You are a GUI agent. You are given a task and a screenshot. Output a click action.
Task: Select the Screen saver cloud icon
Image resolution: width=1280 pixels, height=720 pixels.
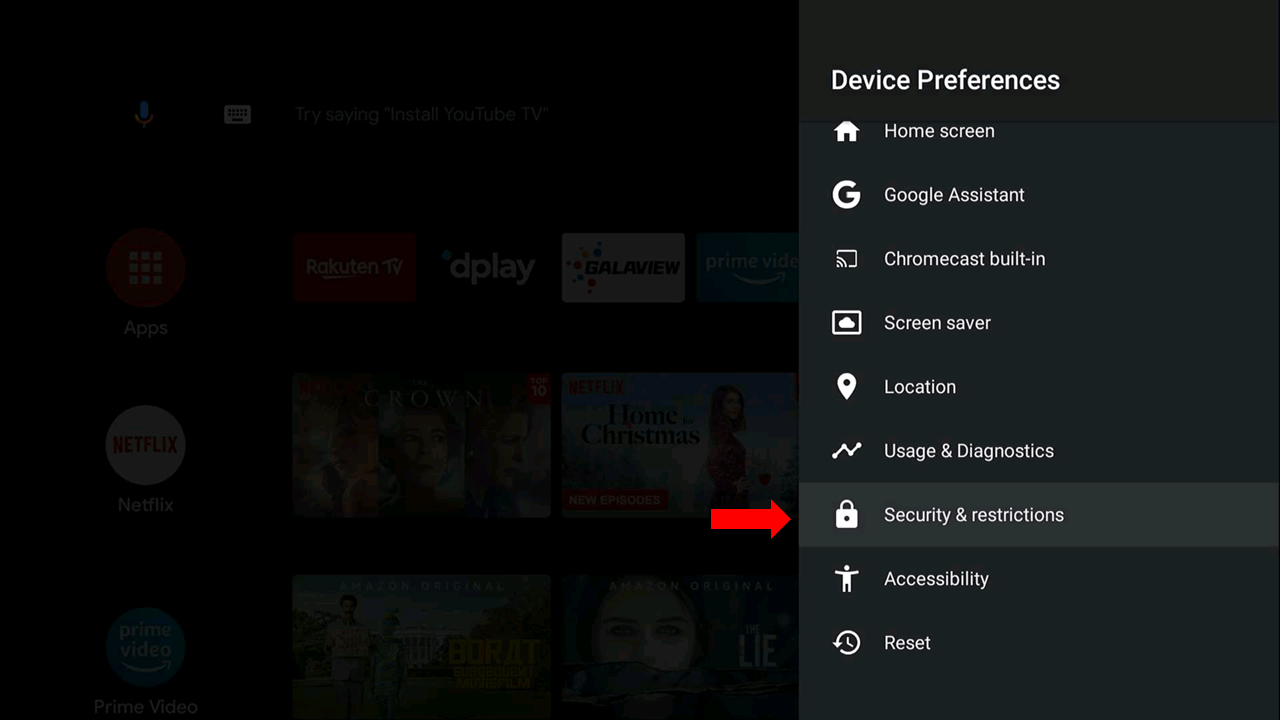click(846, 323)
